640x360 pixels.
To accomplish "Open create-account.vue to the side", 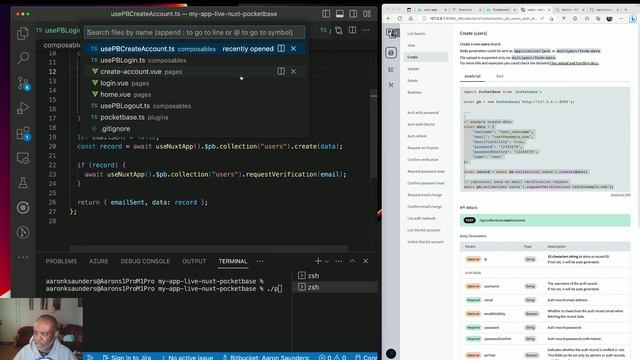I will click(281, 71).
